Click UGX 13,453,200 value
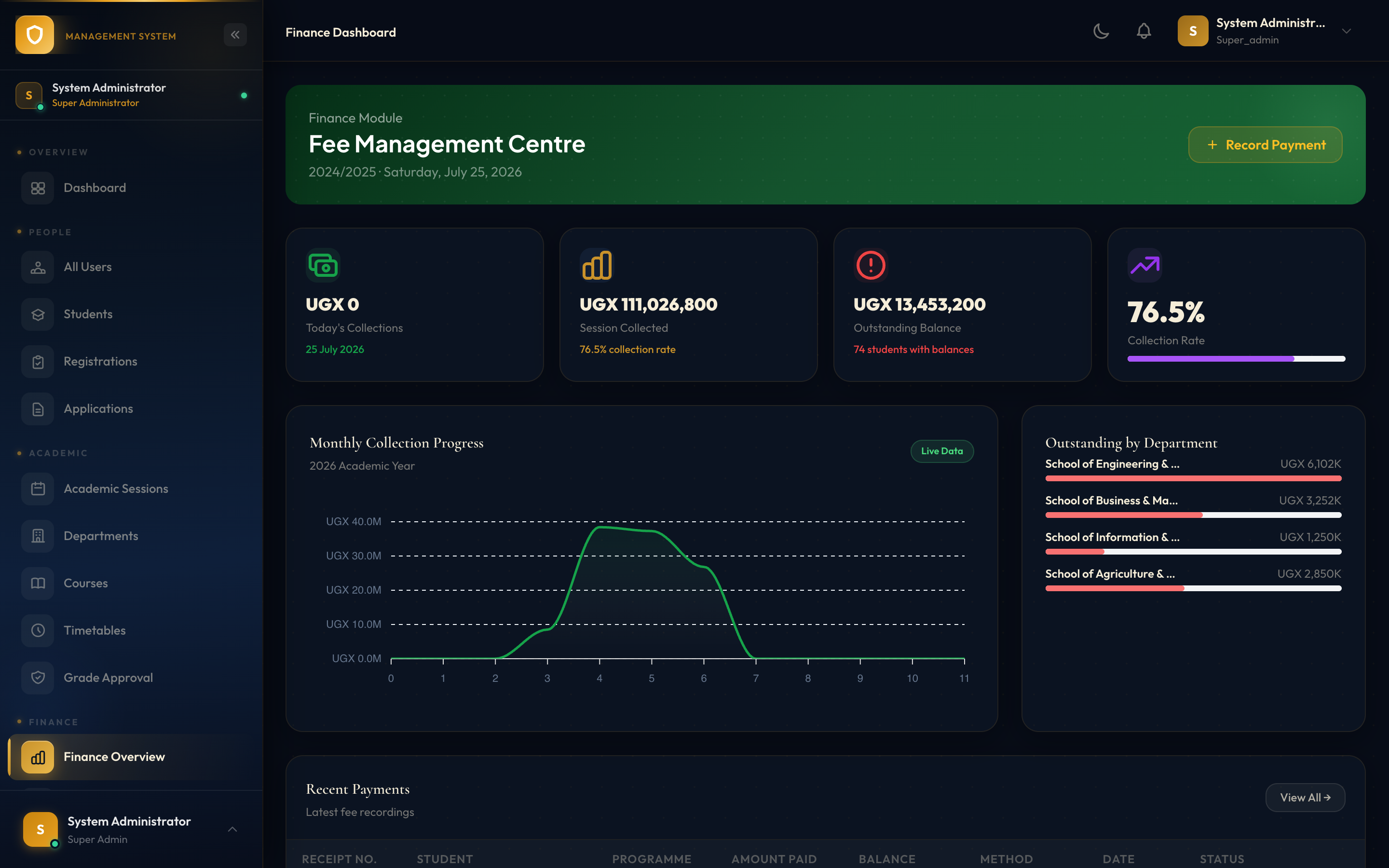1389x868 pixels. (920, 304)
